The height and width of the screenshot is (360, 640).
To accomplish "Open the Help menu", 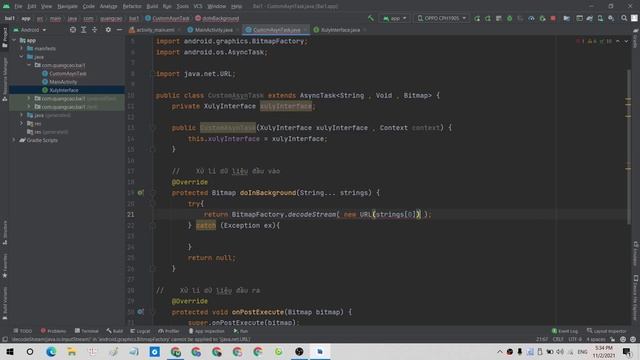I will 236,7.
